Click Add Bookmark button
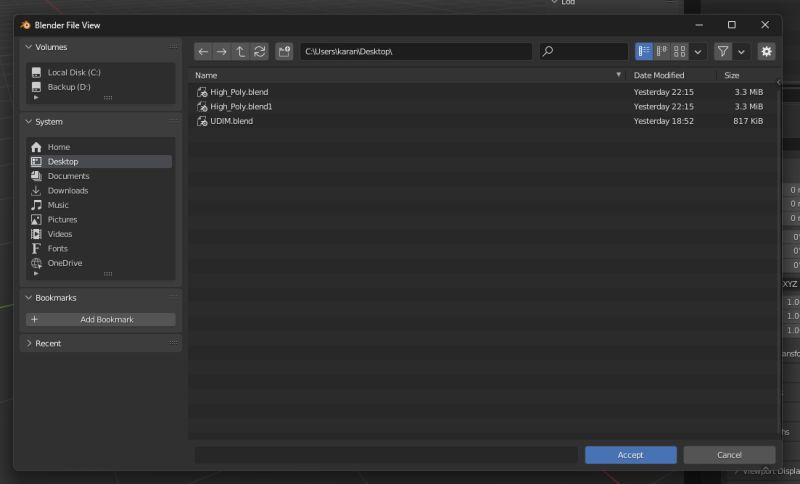800x484 pixels. coord(101,320)
